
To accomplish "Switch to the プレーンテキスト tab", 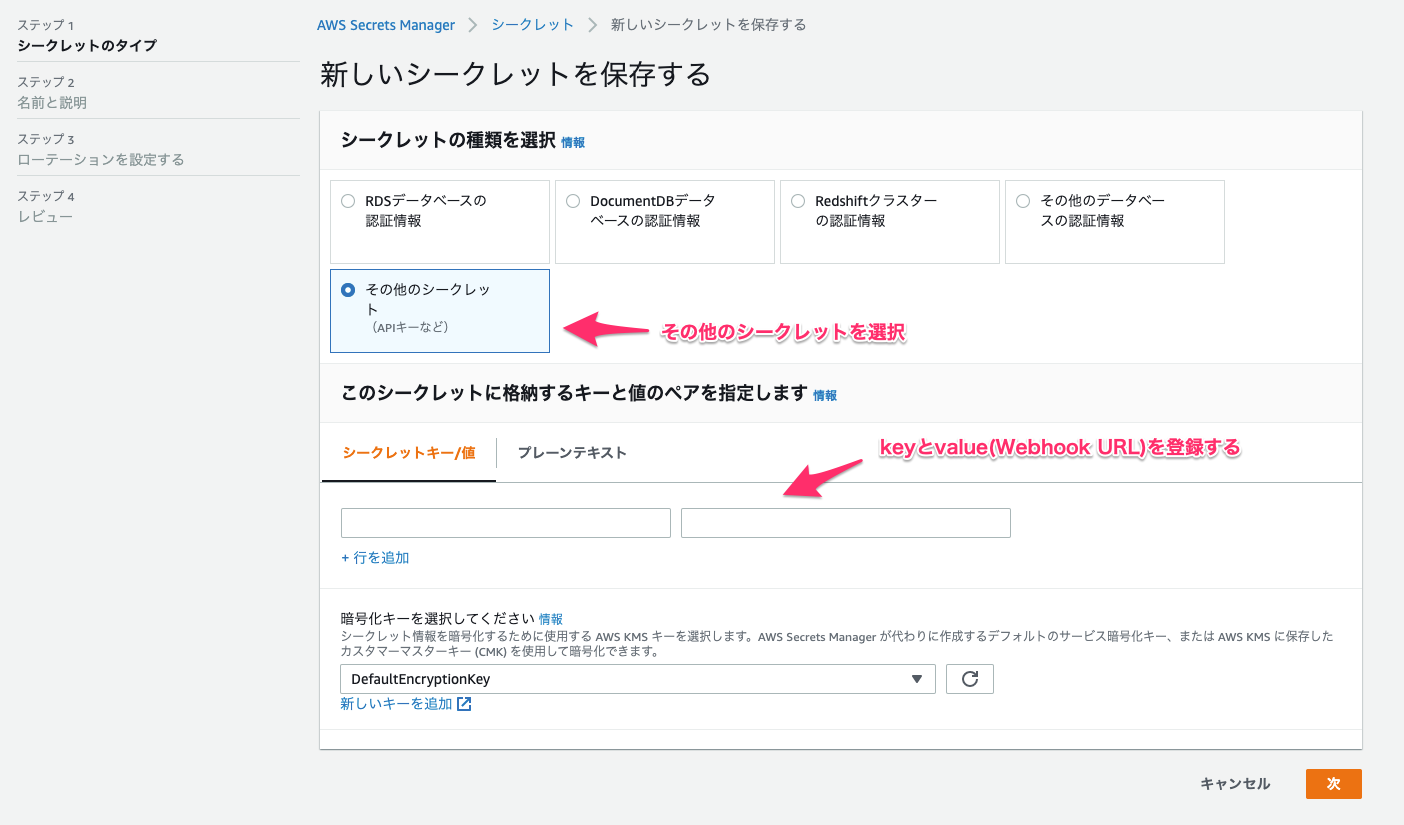I will pyautogui.click(x=572, y=453).
